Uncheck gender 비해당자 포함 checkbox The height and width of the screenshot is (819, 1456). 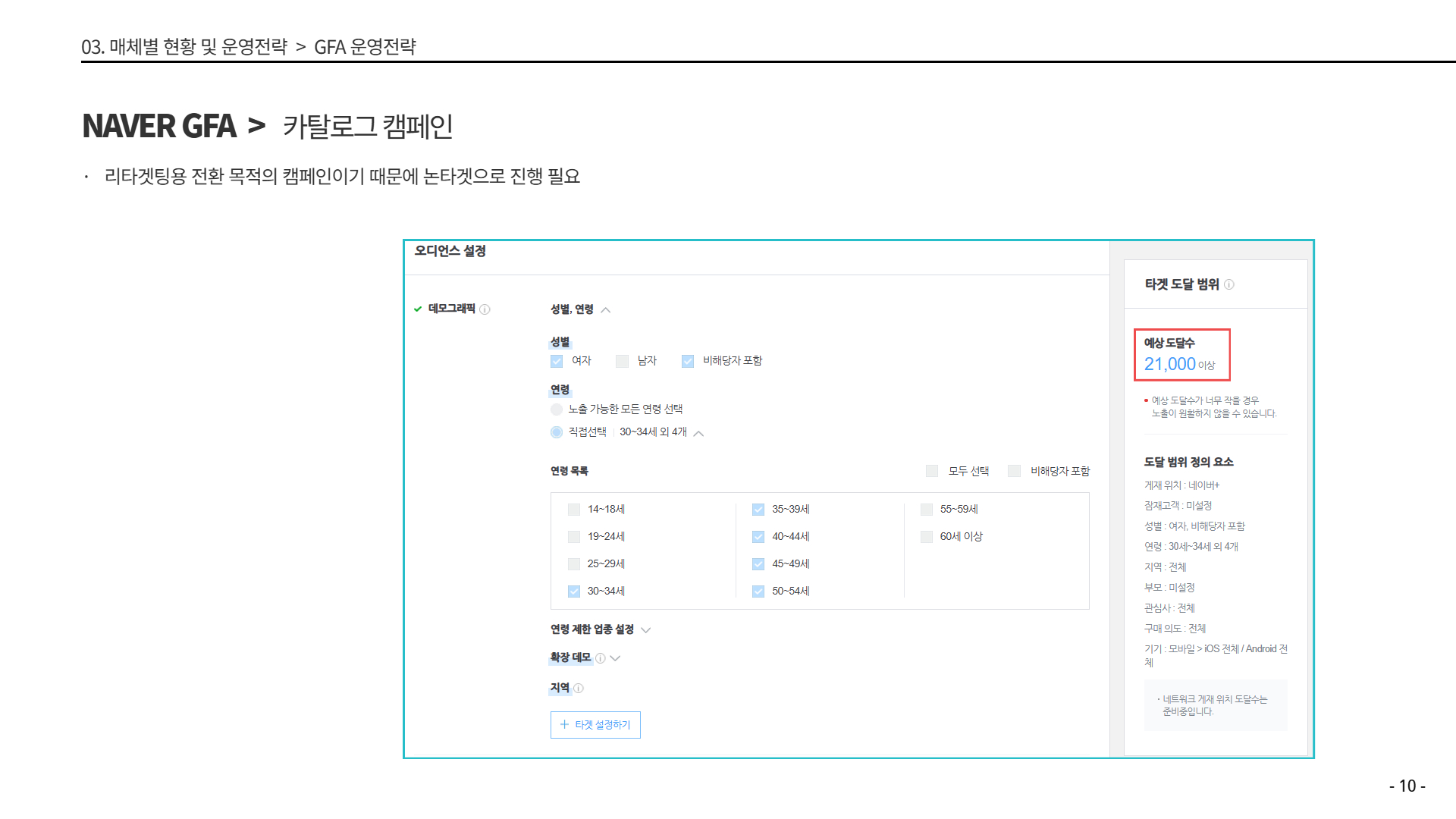point(688,361)
